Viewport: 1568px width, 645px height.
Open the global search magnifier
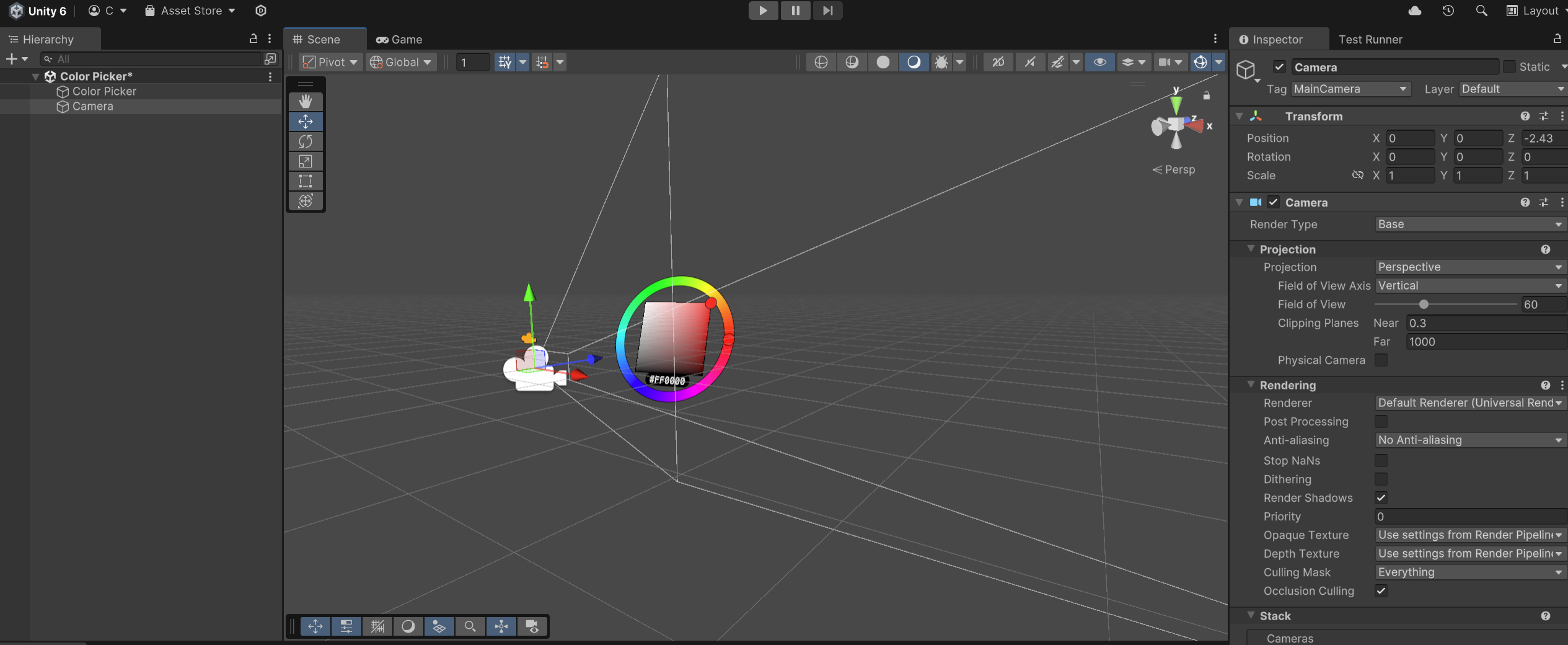(1481, 11)
